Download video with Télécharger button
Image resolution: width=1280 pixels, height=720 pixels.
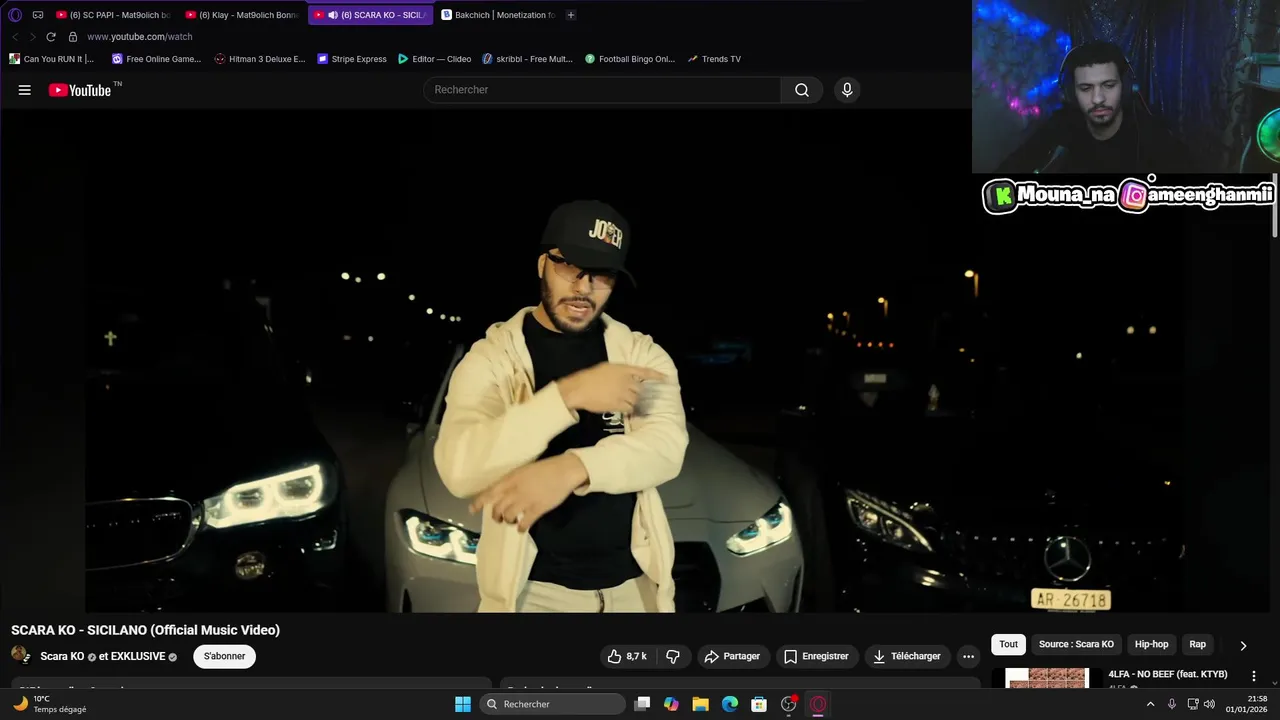pyautogui.click(x=907, y=657)
